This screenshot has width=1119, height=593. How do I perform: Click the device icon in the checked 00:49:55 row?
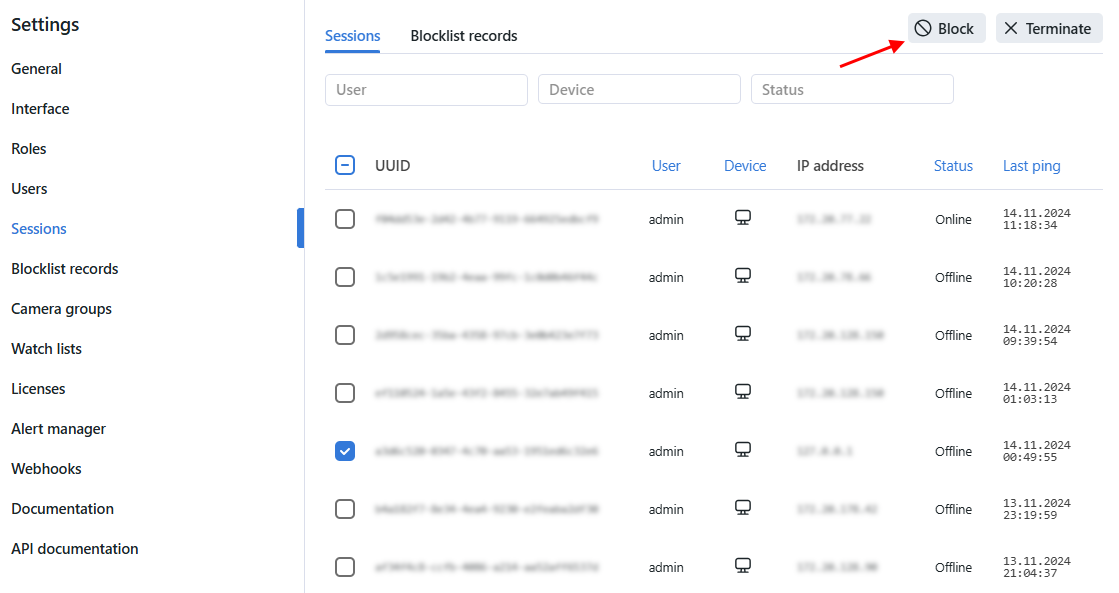point(743,450)
